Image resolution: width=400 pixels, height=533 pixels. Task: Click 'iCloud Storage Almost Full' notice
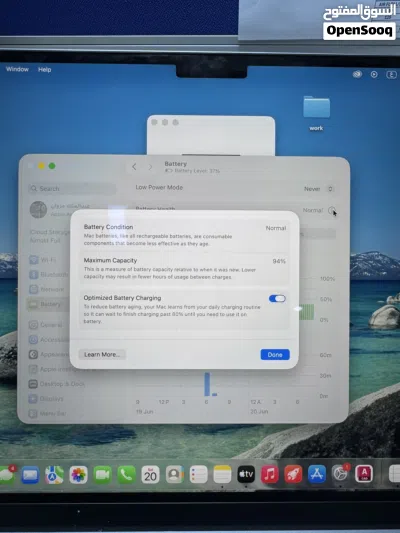[x=50, y=236]
